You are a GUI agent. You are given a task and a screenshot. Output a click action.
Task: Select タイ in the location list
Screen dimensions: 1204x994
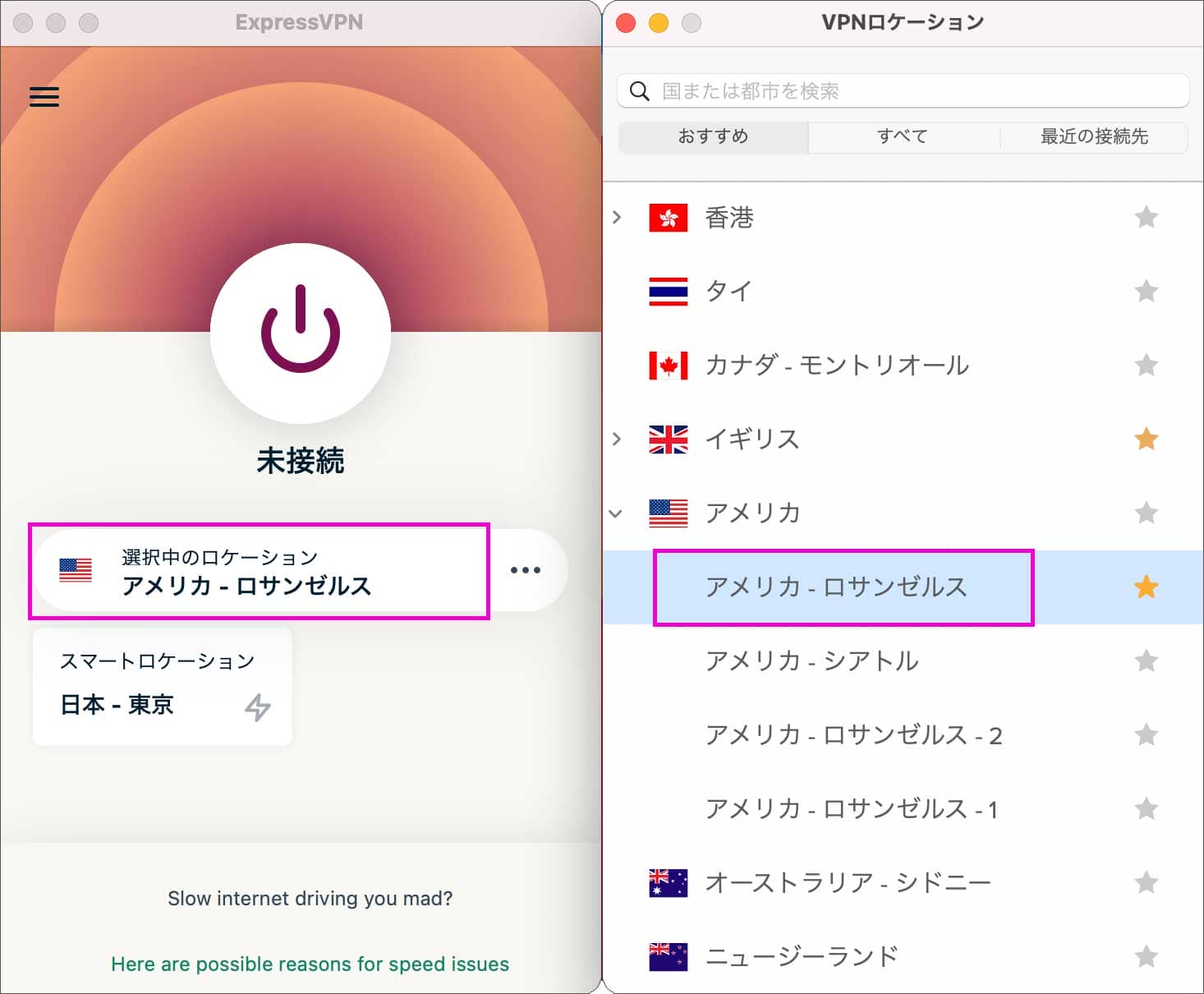click(903, 292)
